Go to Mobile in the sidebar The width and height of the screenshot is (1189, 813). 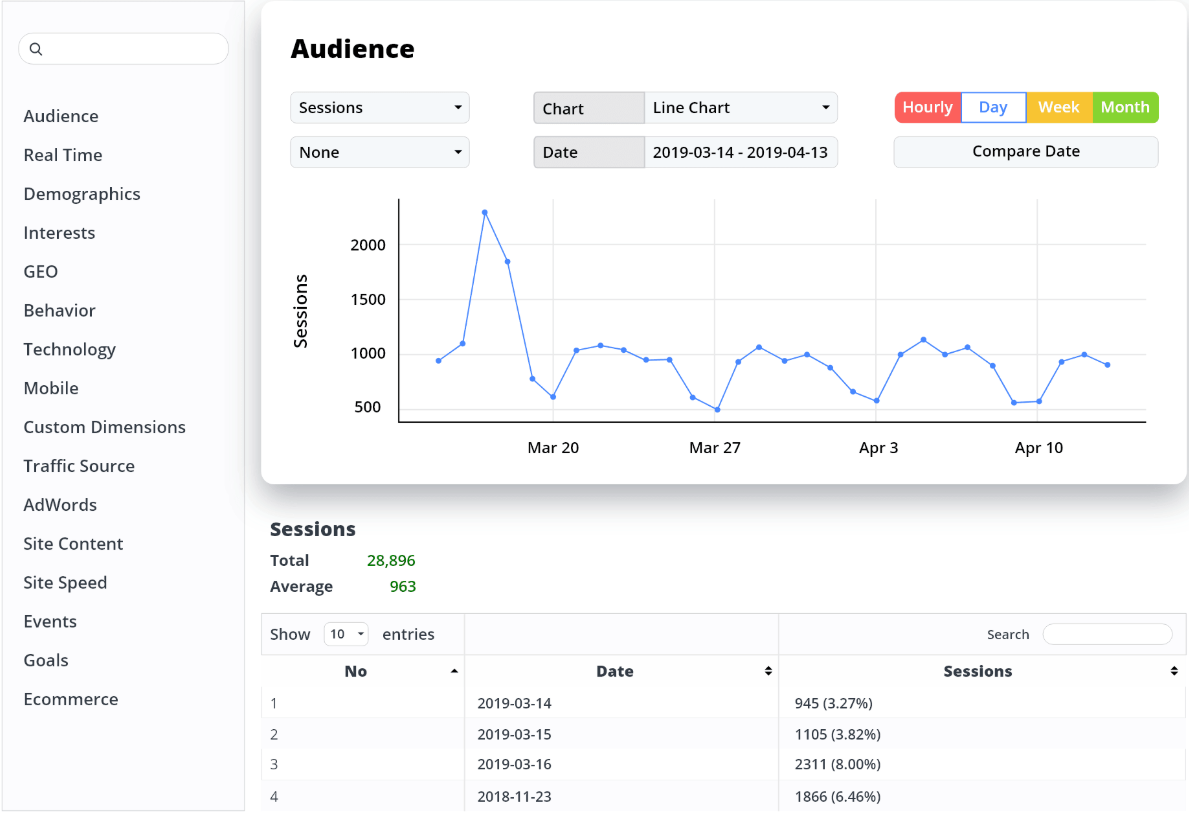pos(51,388)
